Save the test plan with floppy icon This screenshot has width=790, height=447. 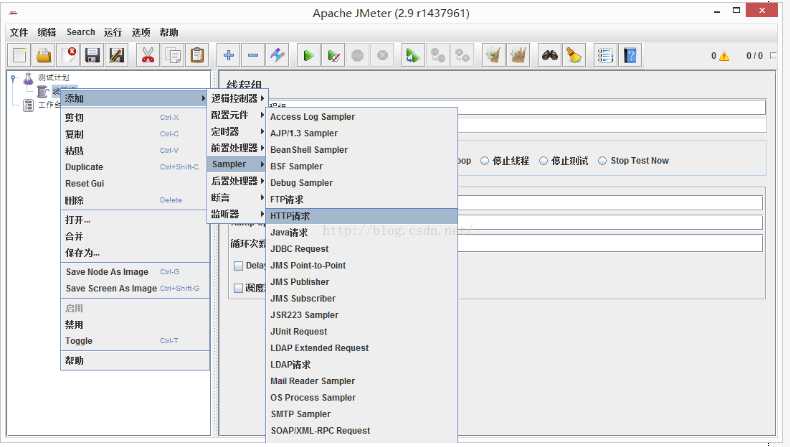tap(93, 55)
